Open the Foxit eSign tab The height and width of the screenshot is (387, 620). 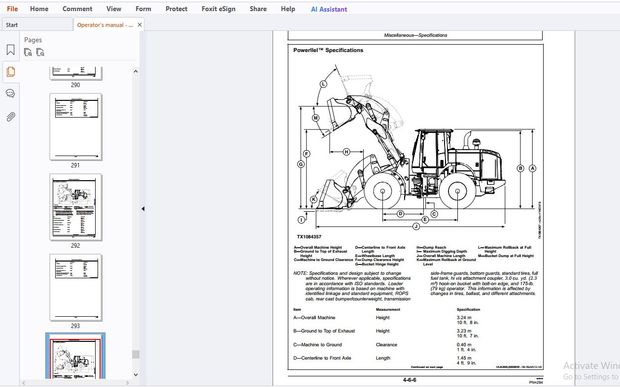point(218,9)
